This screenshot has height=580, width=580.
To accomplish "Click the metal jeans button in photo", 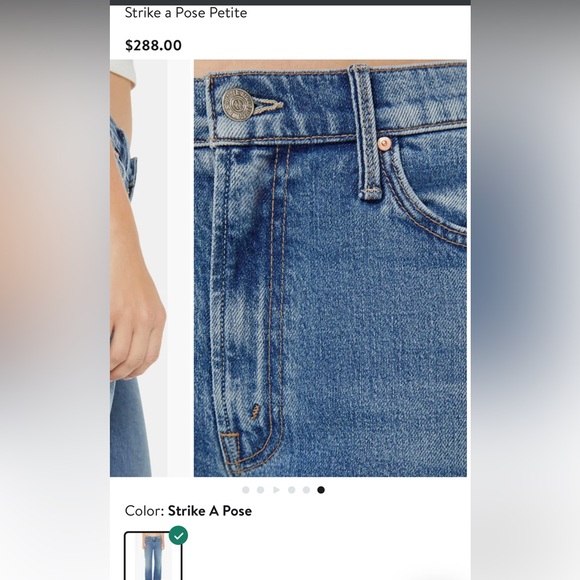I will tap(237, 105).
